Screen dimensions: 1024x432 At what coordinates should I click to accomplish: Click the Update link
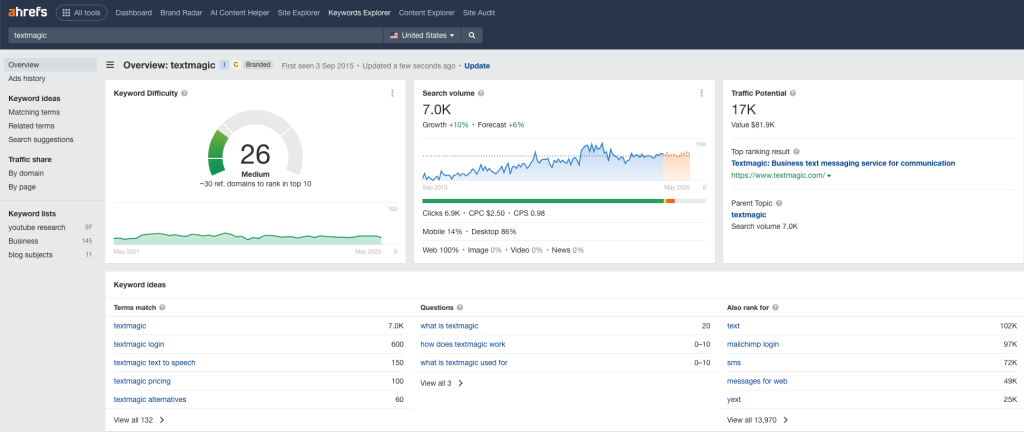(477, 66)
